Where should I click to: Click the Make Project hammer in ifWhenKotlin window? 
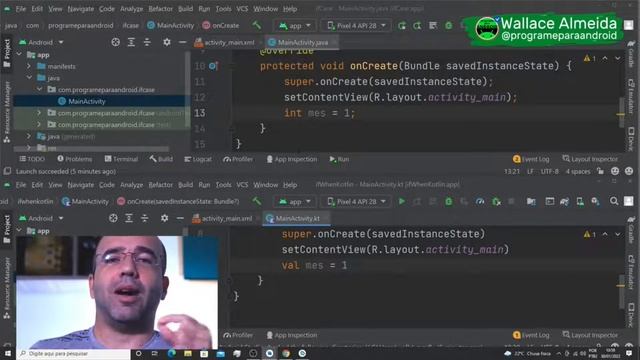coord(256,201)
